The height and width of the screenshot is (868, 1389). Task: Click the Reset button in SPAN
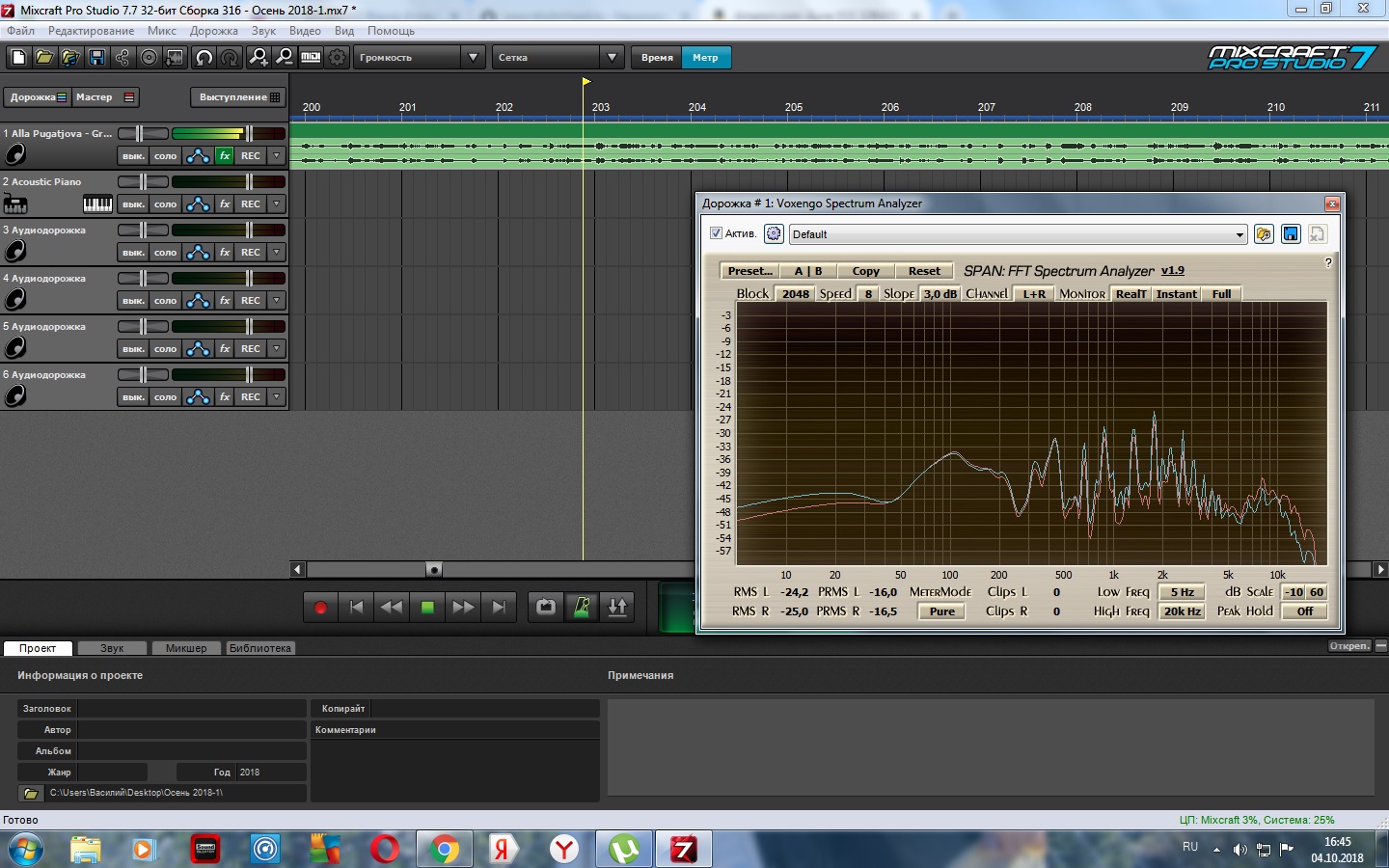923,271
